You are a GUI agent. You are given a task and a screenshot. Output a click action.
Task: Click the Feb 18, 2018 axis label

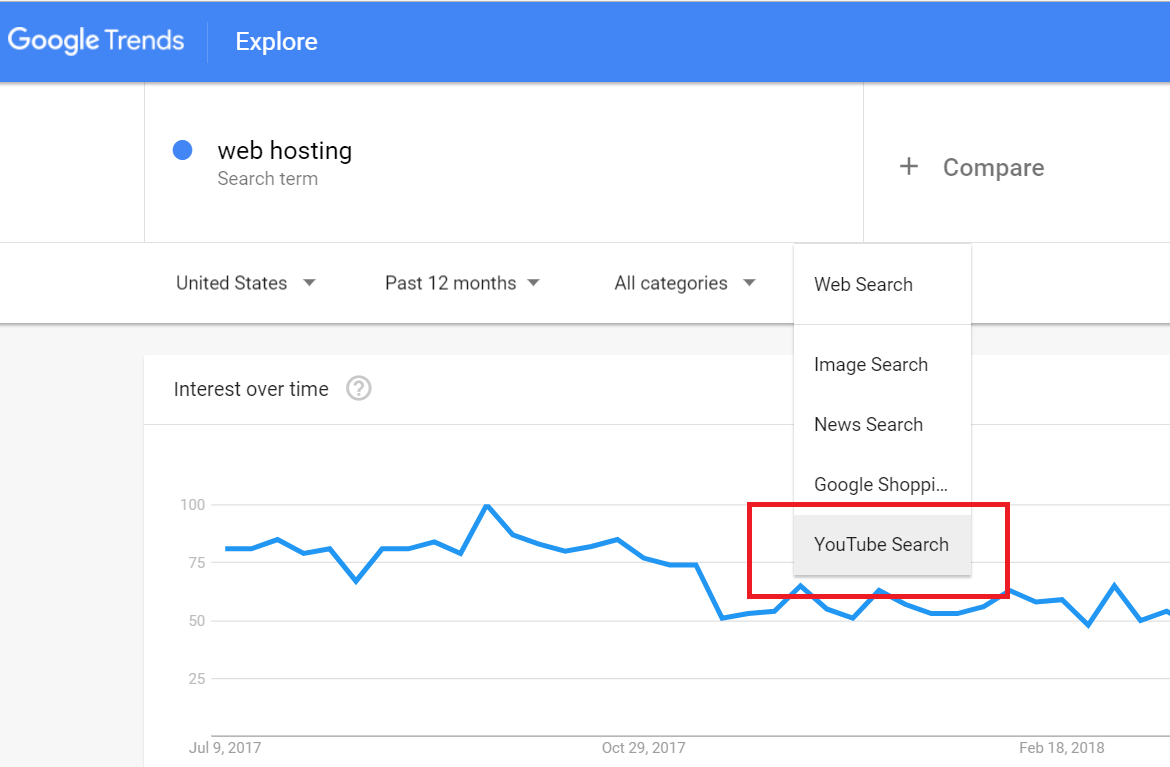click(x=1061, y=747)
